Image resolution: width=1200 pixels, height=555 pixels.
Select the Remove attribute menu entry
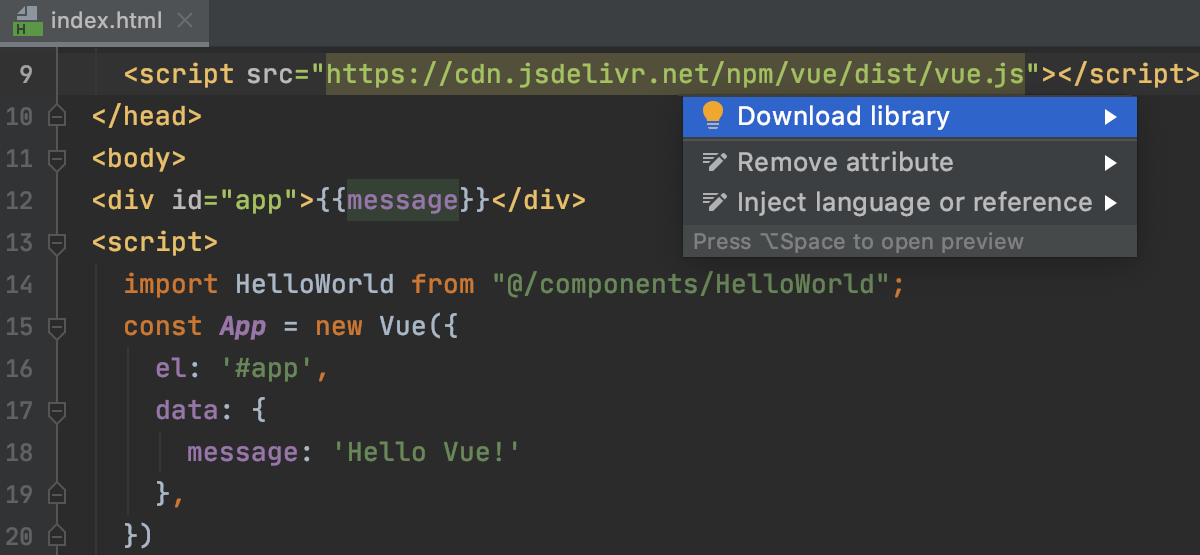pos(845,162)
